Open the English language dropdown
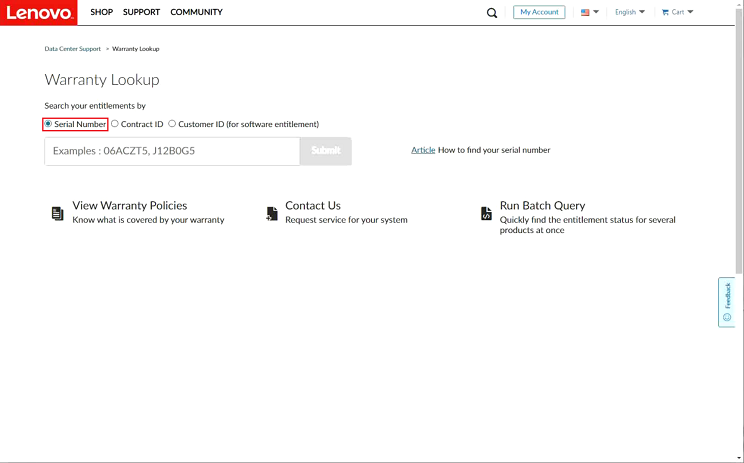This screenshot has width=744, height=463. click(x=630, y=12)
